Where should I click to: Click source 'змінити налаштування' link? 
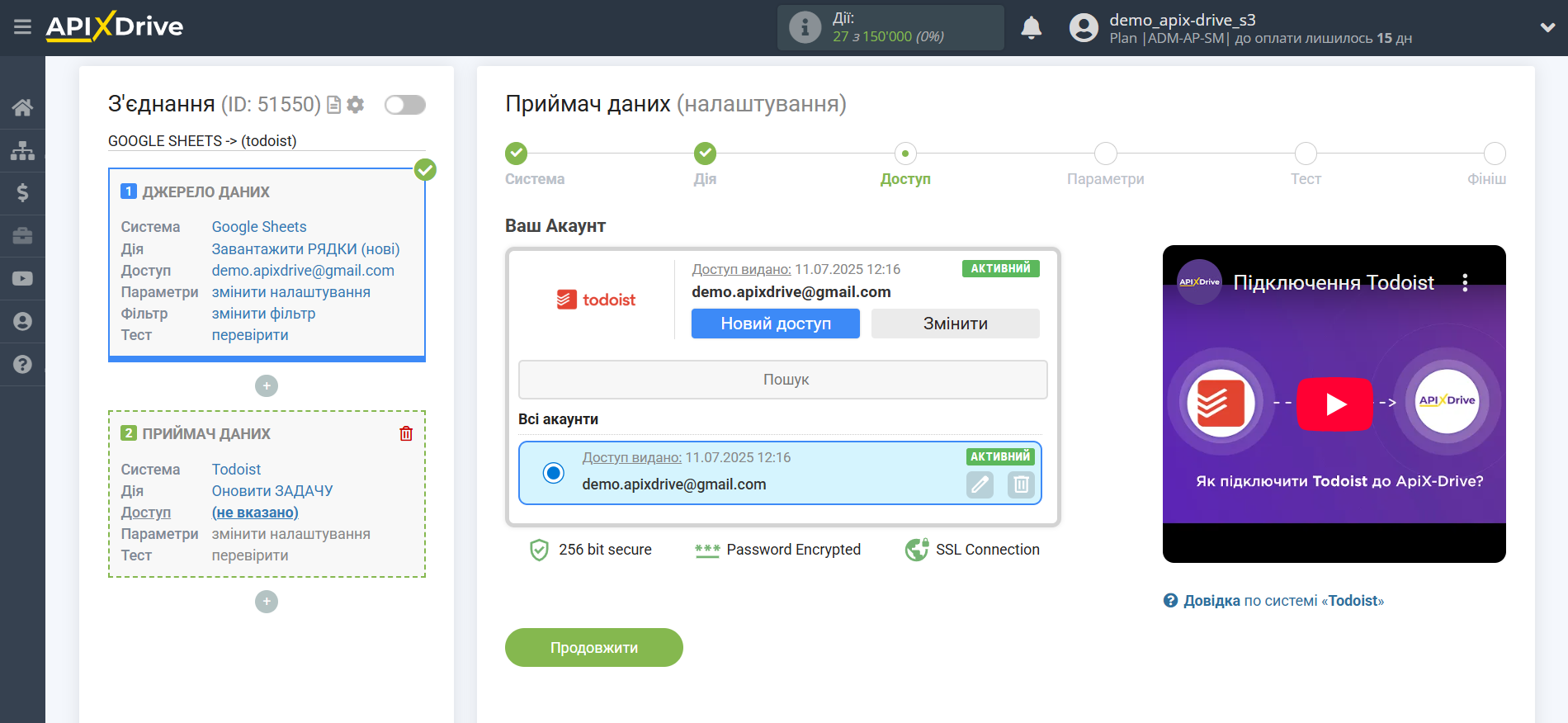click(291, 292)
